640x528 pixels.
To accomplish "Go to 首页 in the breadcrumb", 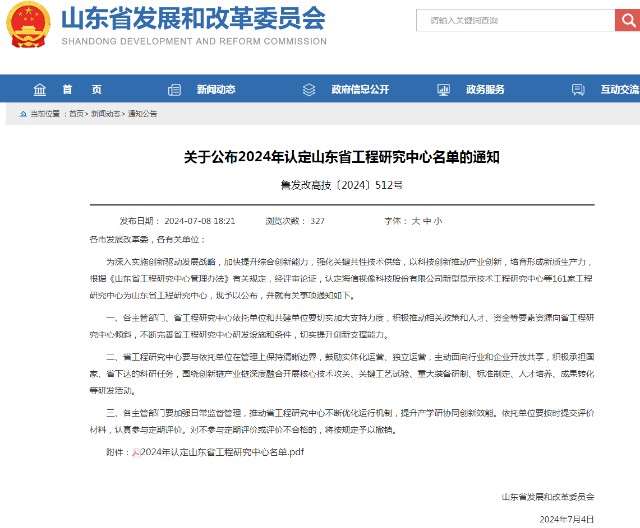I will [76, 114].
